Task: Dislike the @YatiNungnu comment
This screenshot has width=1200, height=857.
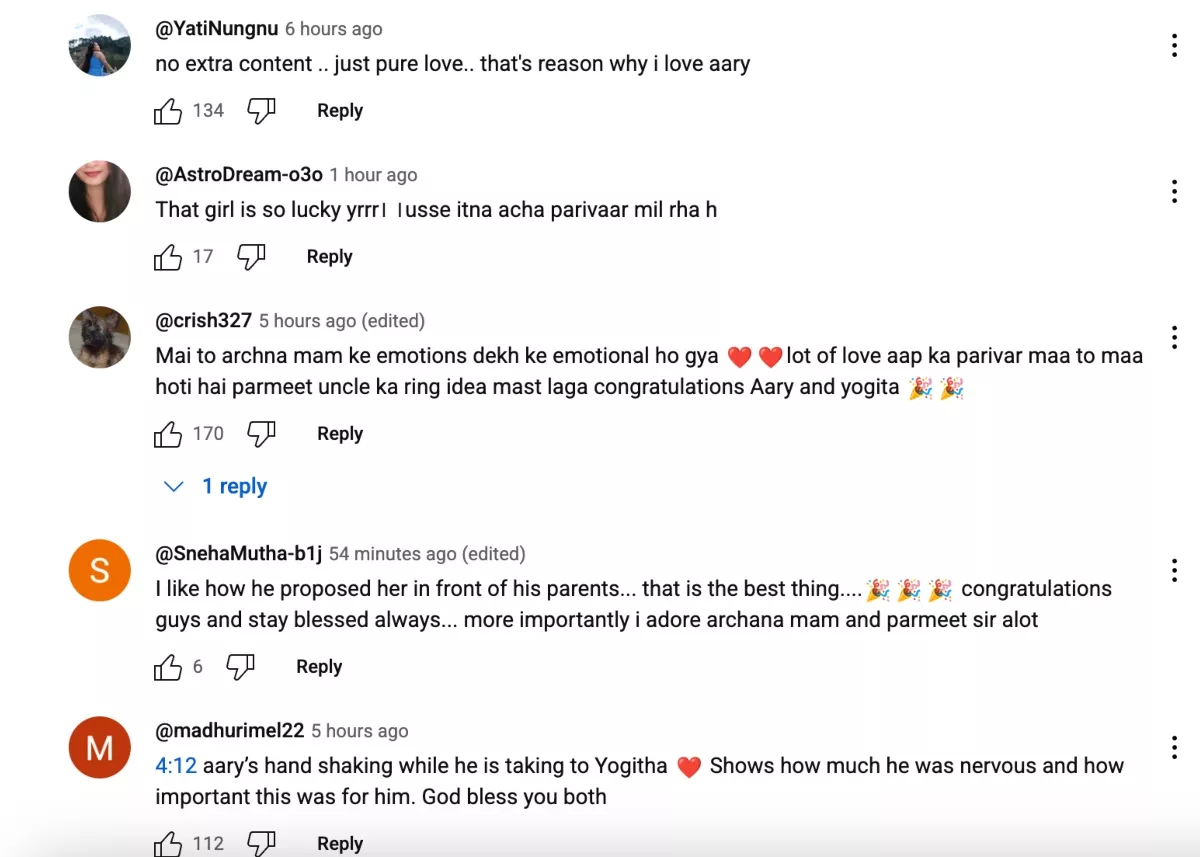Action: click(x=261, y=111)
